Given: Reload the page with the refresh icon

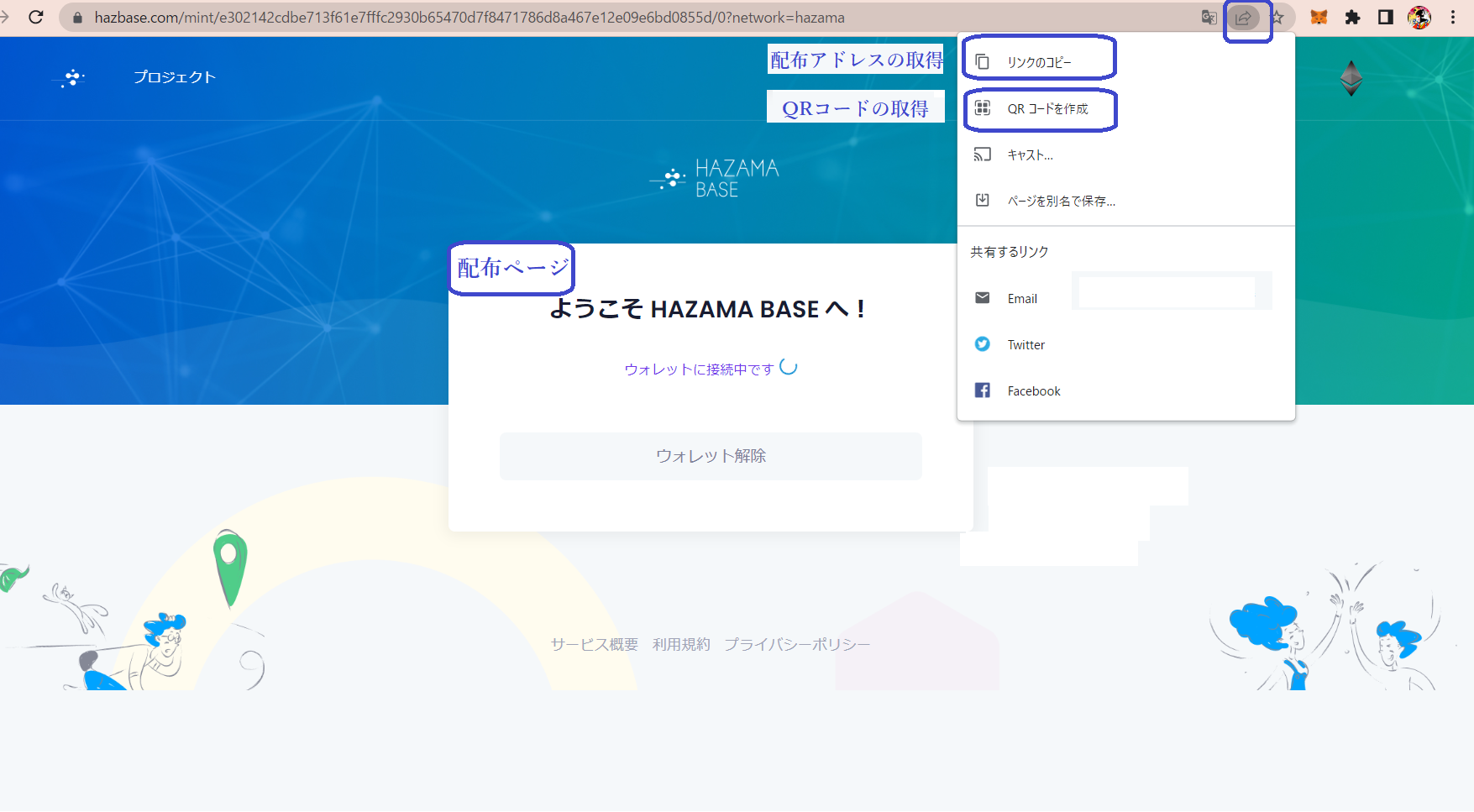Looking at the screenshot, I should click(x=36, y=17).
